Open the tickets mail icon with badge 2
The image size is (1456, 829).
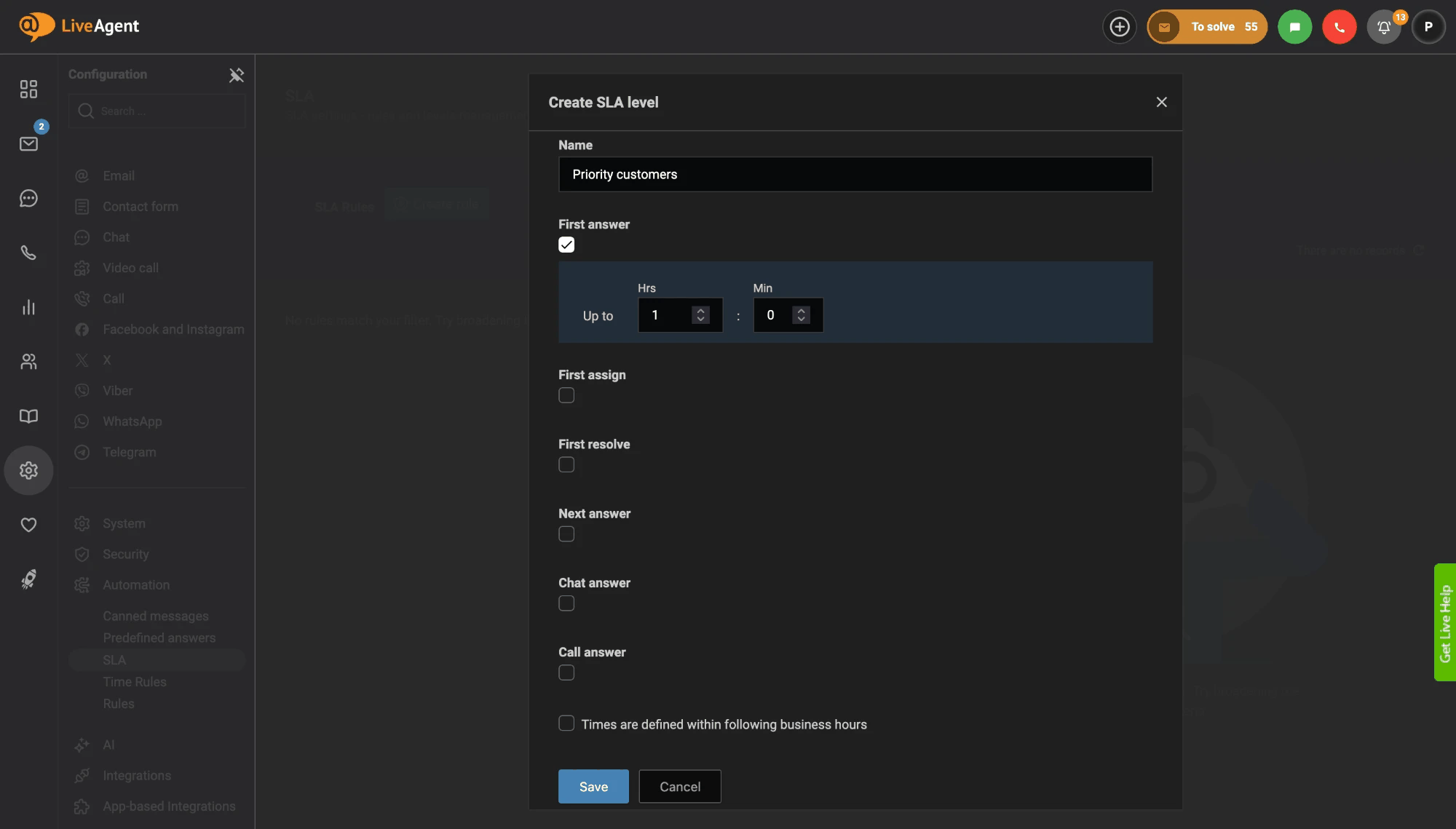28,143
